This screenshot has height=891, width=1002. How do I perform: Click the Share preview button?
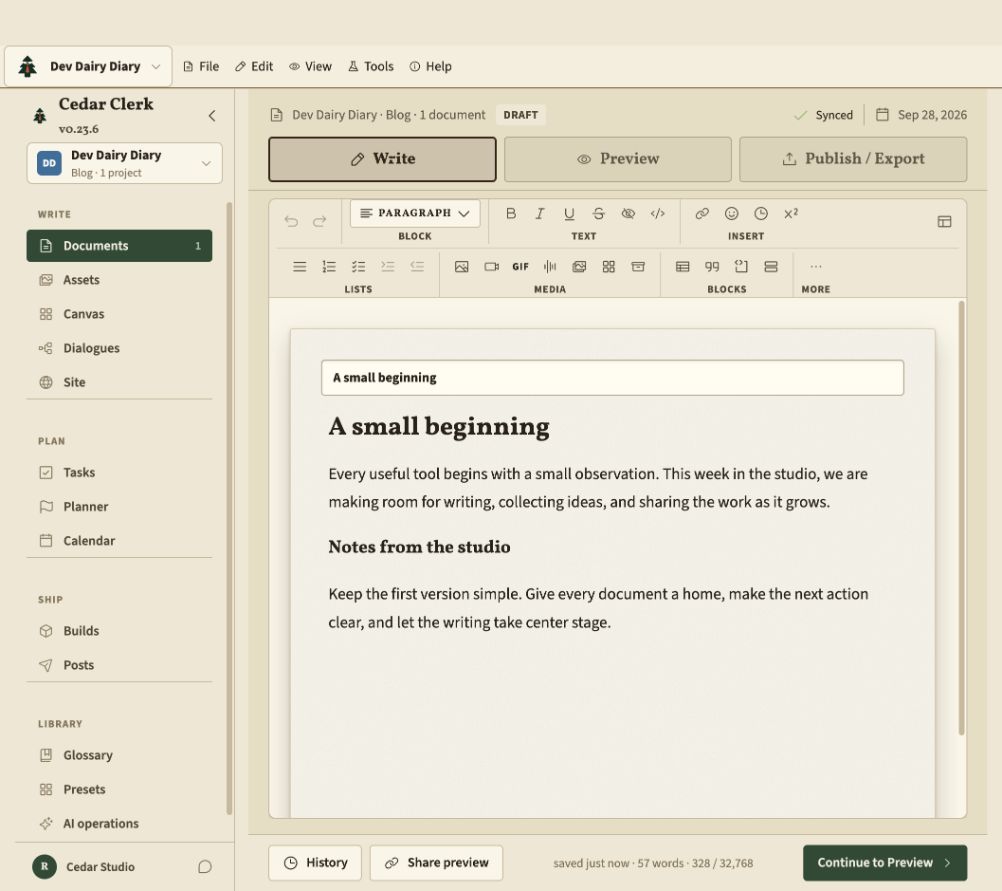click(x=436, y=863)
